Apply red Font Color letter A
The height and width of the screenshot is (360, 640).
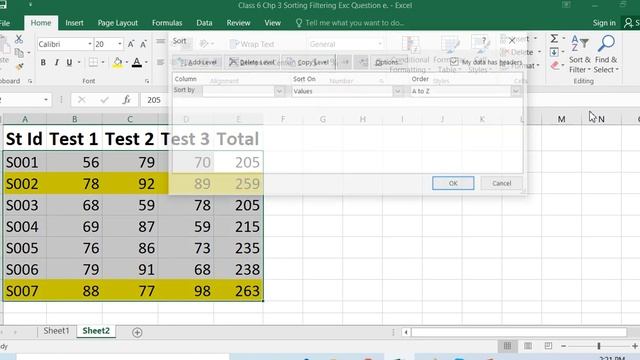pyautogui.click(x=137, y=62)
